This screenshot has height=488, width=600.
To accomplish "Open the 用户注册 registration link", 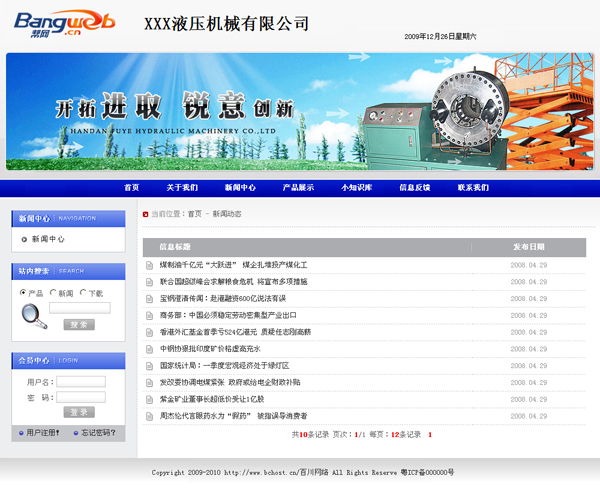I will click(x=43, y=433).
